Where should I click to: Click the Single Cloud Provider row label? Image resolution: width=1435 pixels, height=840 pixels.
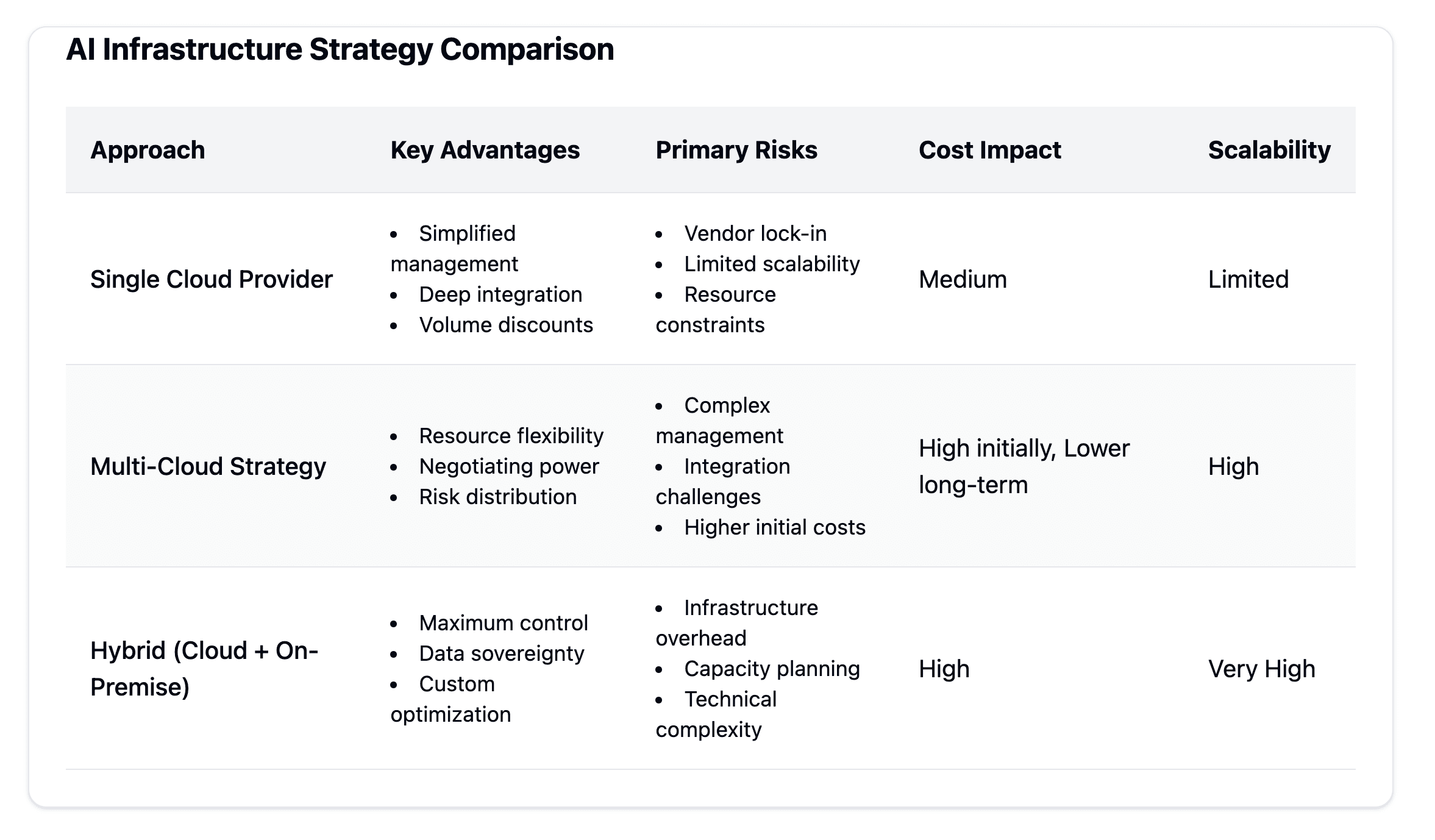[x=212, y=279]
